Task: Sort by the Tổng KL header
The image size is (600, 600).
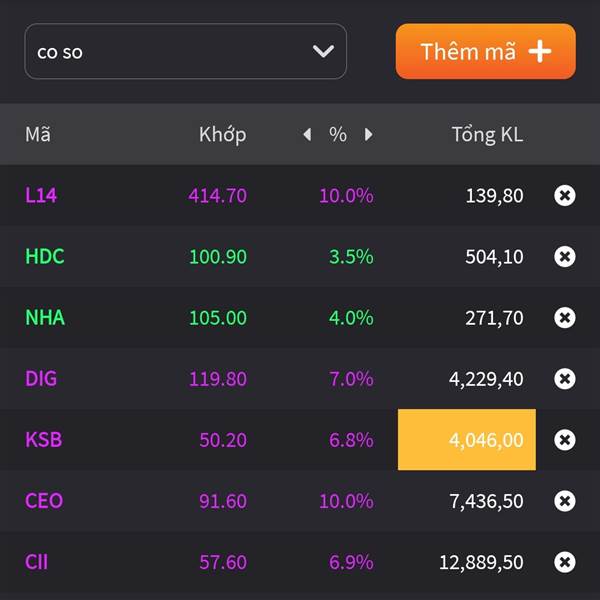Action: 487,135
